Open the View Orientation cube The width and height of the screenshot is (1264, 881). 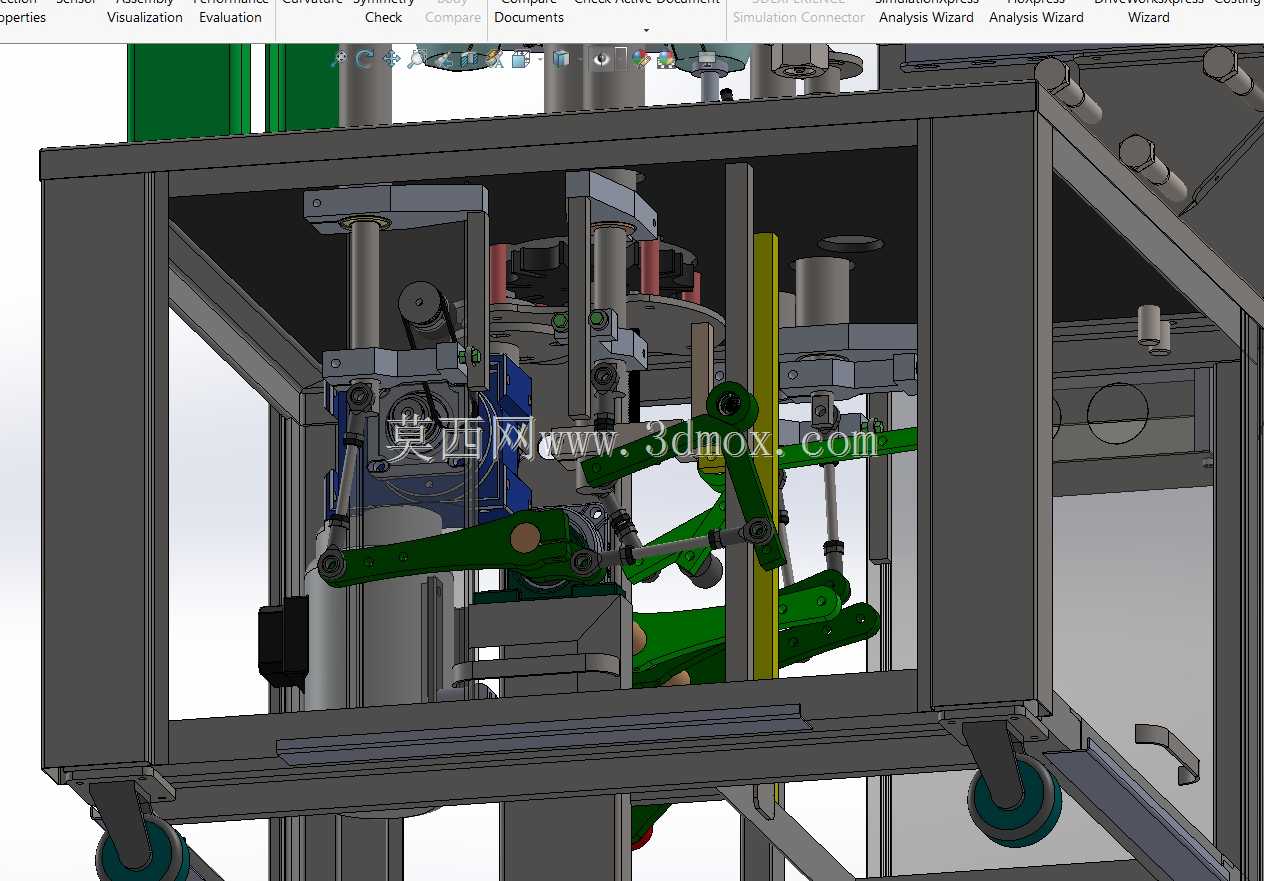click(x=520, y=59)
